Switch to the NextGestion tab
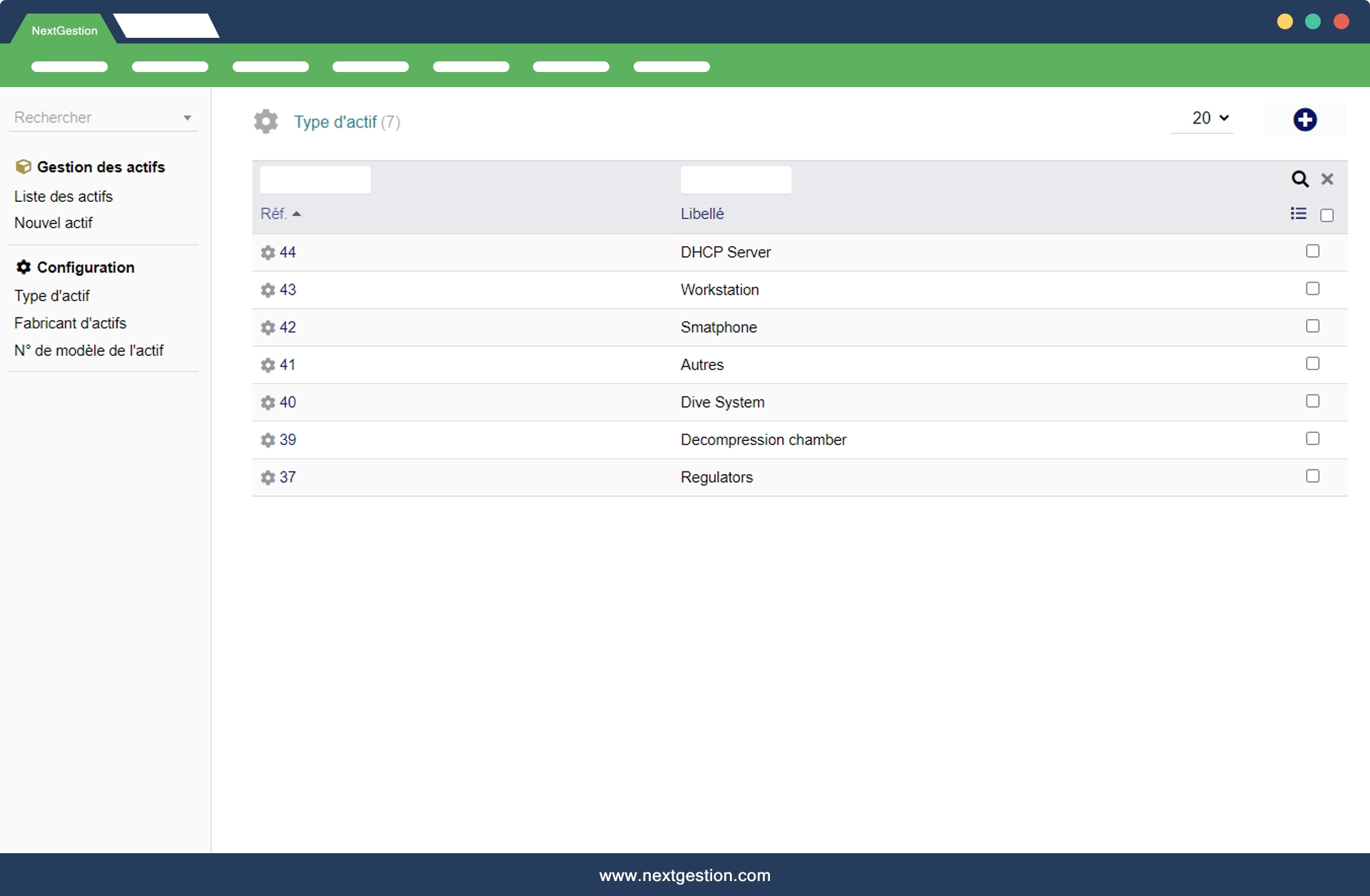 (x=64, y=30)
